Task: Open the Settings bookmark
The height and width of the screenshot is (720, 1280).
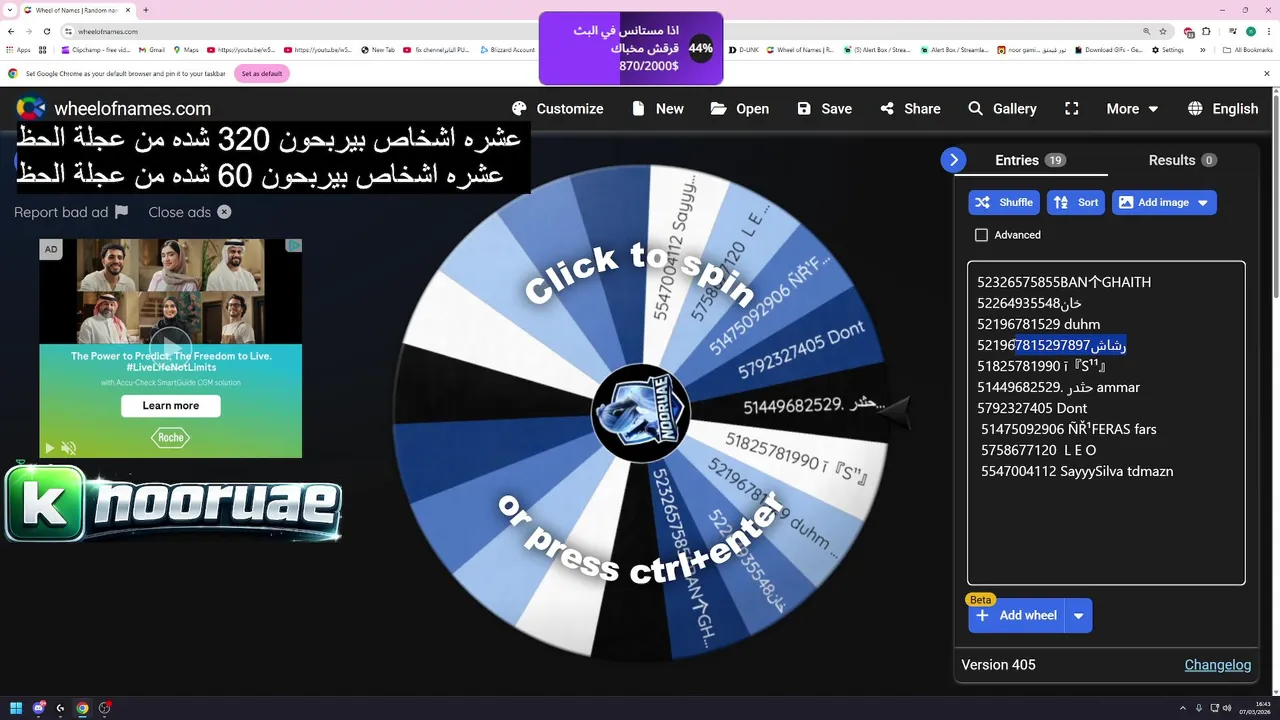Action: 1168,50
